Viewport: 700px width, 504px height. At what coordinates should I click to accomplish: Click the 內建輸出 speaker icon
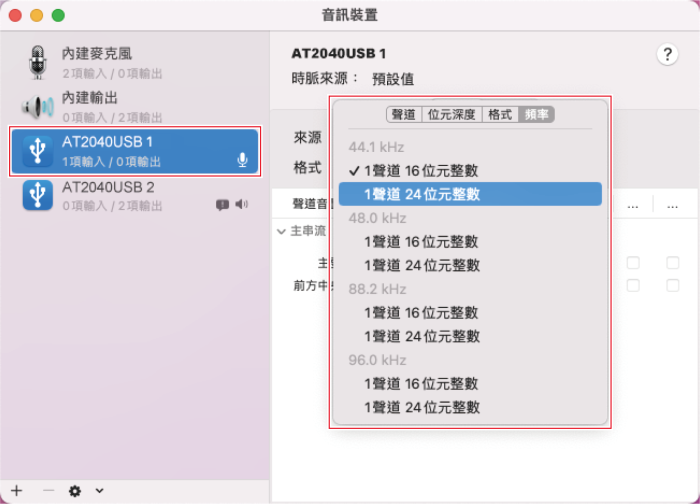click(x=37, y=106)
